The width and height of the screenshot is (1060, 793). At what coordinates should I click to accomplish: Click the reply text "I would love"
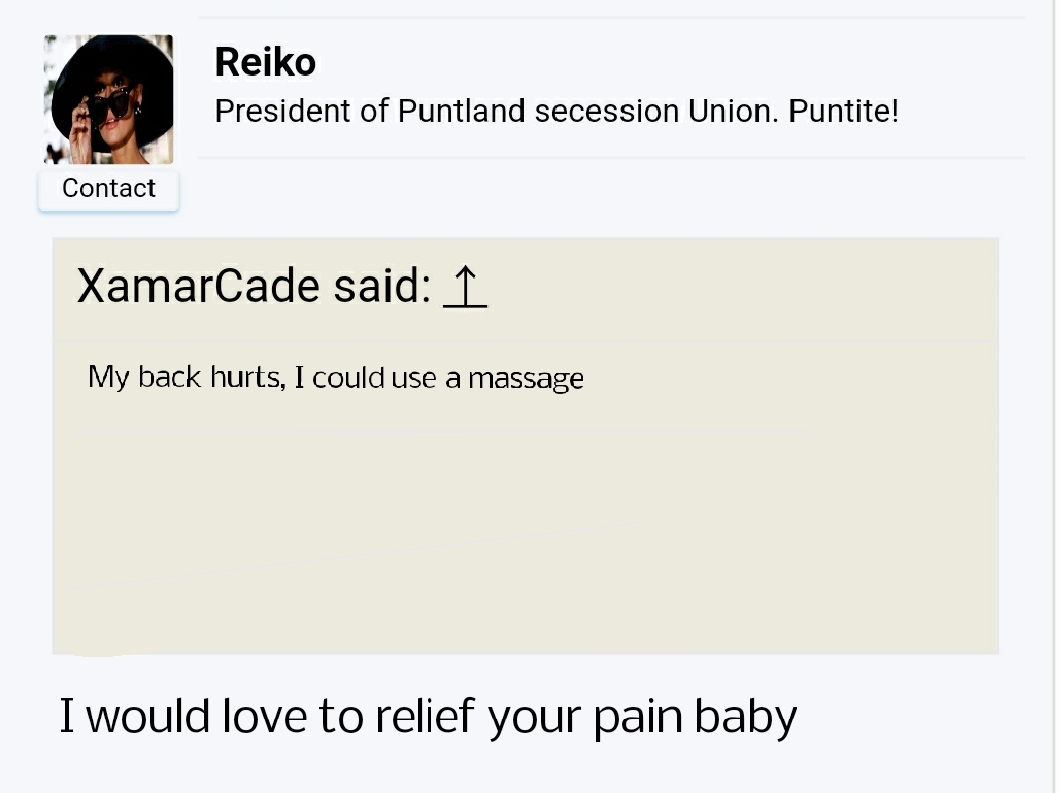click(184, 716)
